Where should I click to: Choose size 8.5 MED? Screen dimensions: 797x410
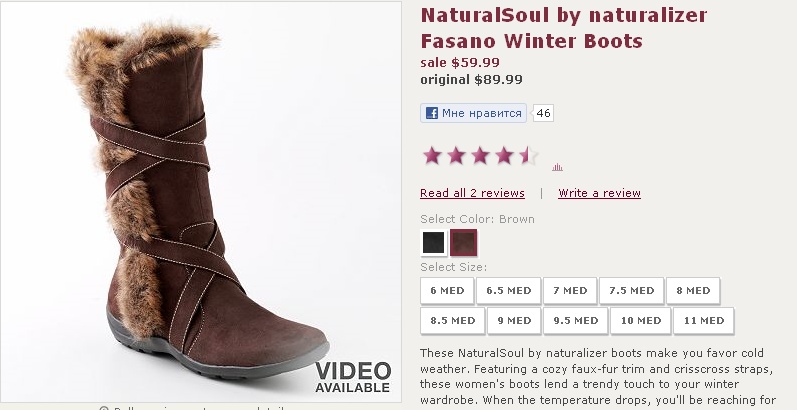[x=452, y=321]
